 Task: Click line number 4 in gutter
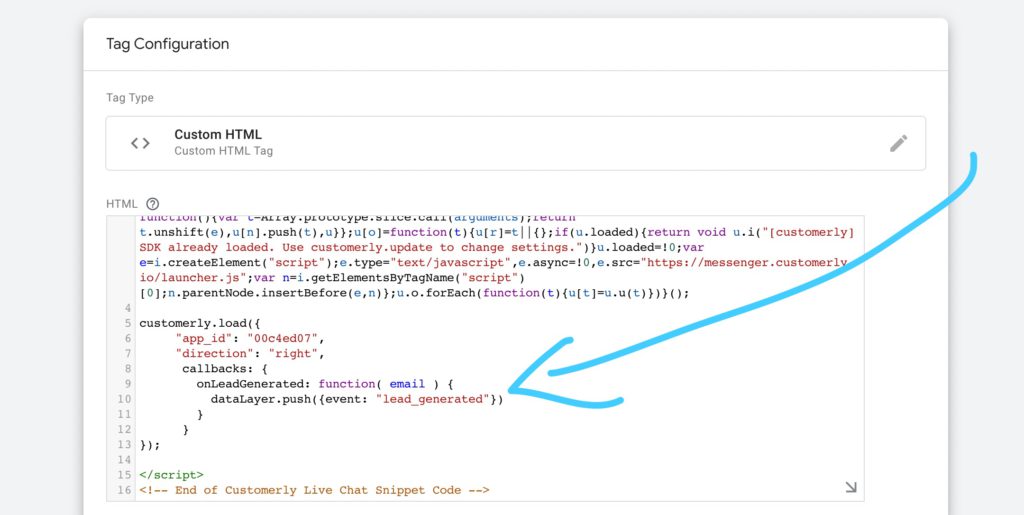click(x=127, y=308)
